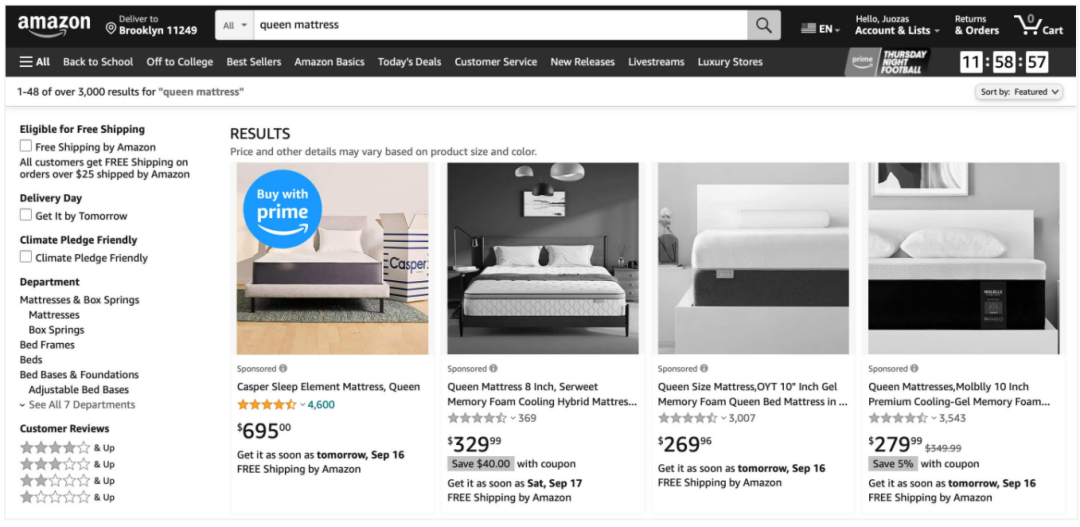1080x527 pixels.
Task: Click the Thursday Night Football banner
Action: [888, 62]
